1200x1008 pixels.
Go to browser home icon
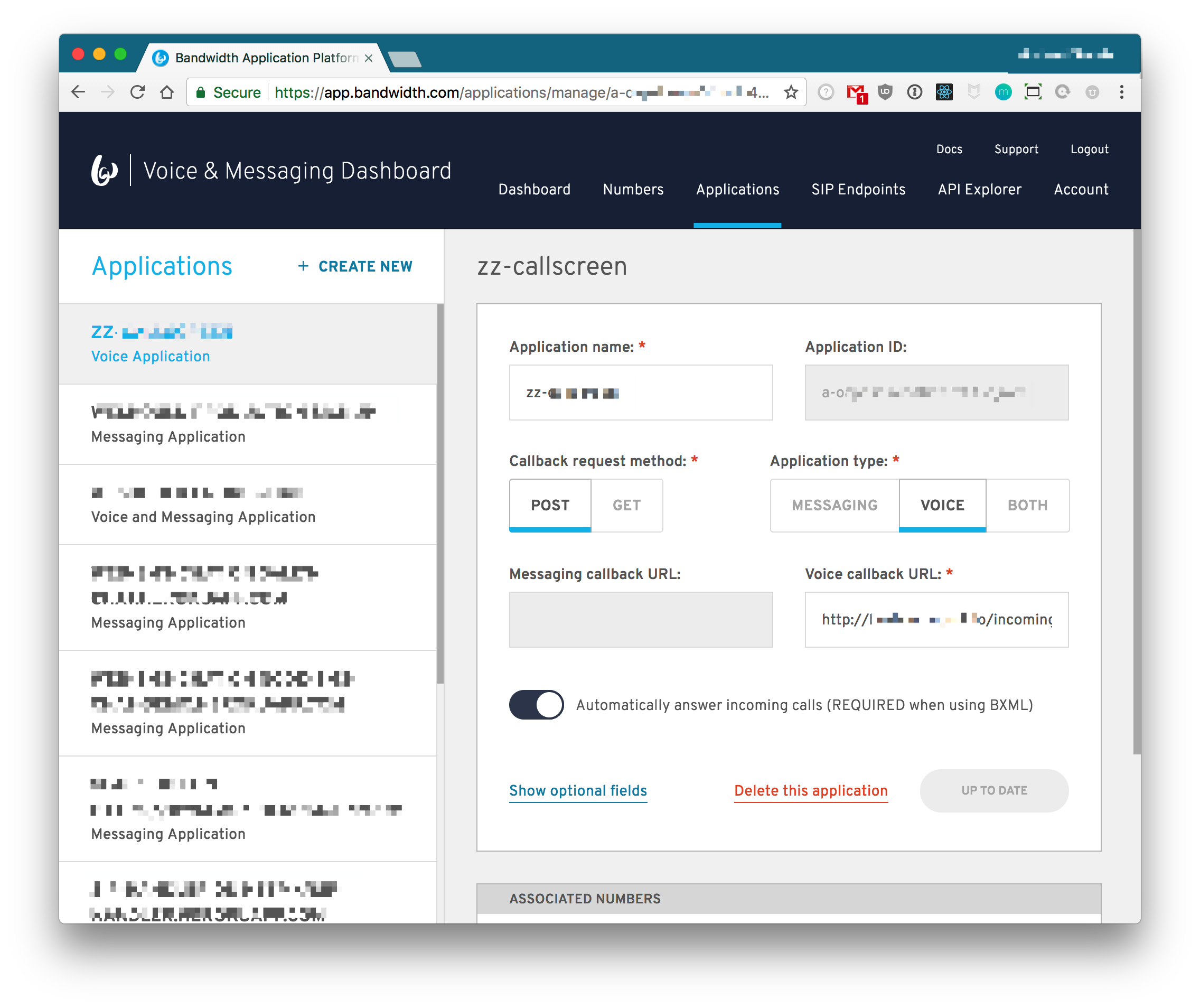pos(167,92)
